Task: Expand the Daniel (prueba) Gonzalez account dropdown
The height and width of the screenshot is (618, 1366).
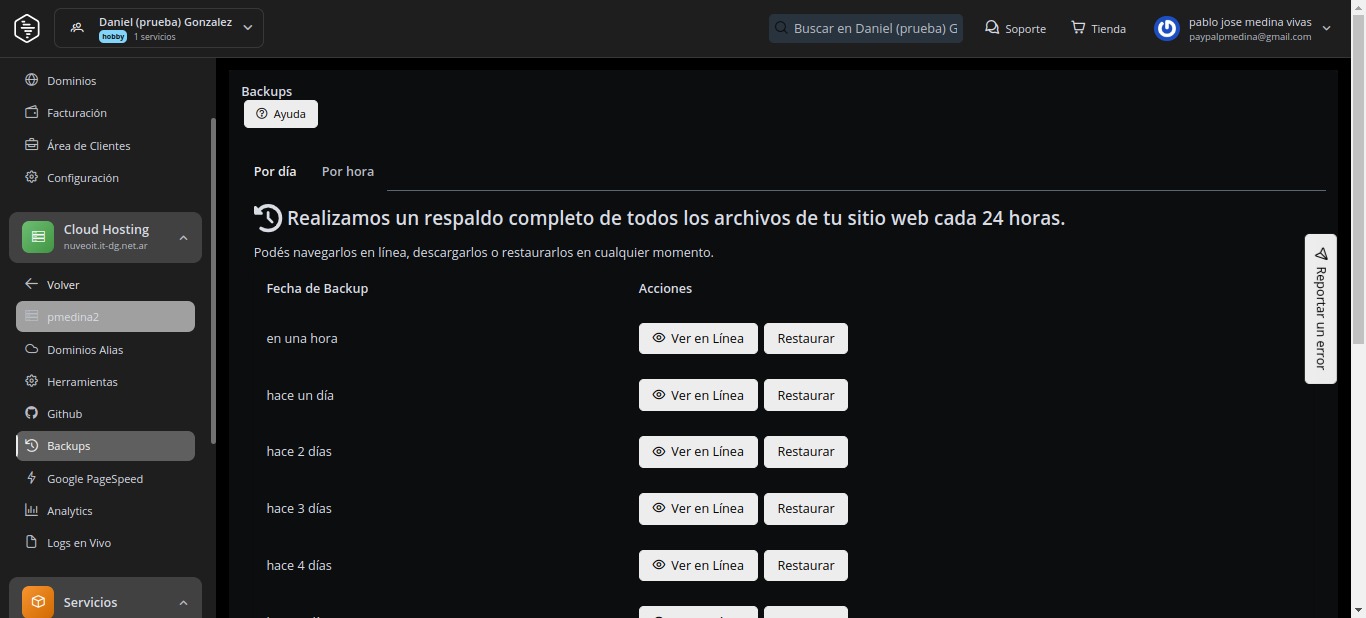Action: tap(248, 28)
